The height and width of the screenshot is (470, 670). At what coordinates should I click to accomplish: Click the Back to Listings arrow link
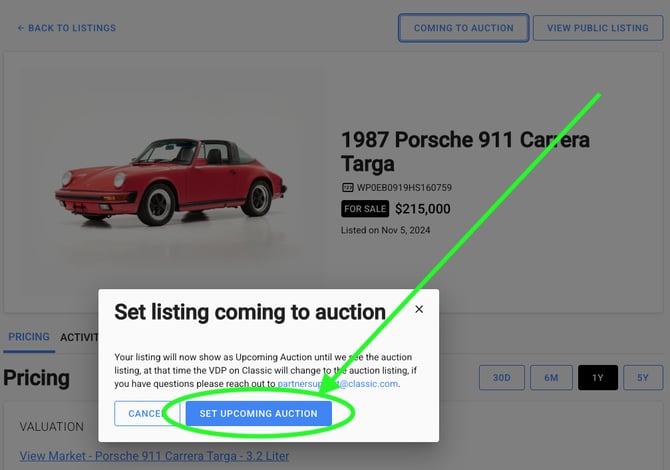pyautogui.click(x=66, y=28)
